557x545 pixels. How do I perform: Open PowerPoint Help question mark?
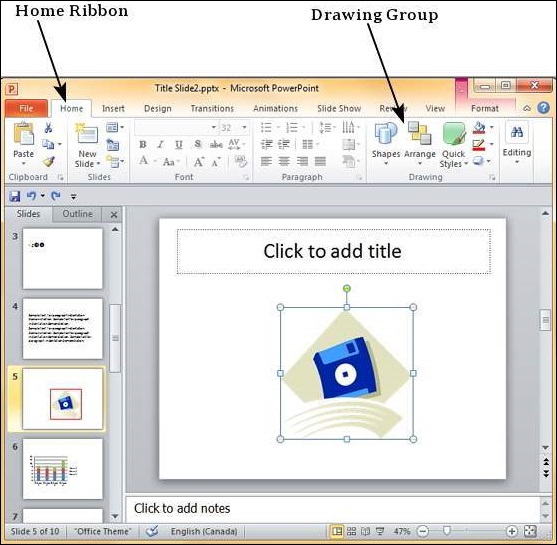[544, 108]
